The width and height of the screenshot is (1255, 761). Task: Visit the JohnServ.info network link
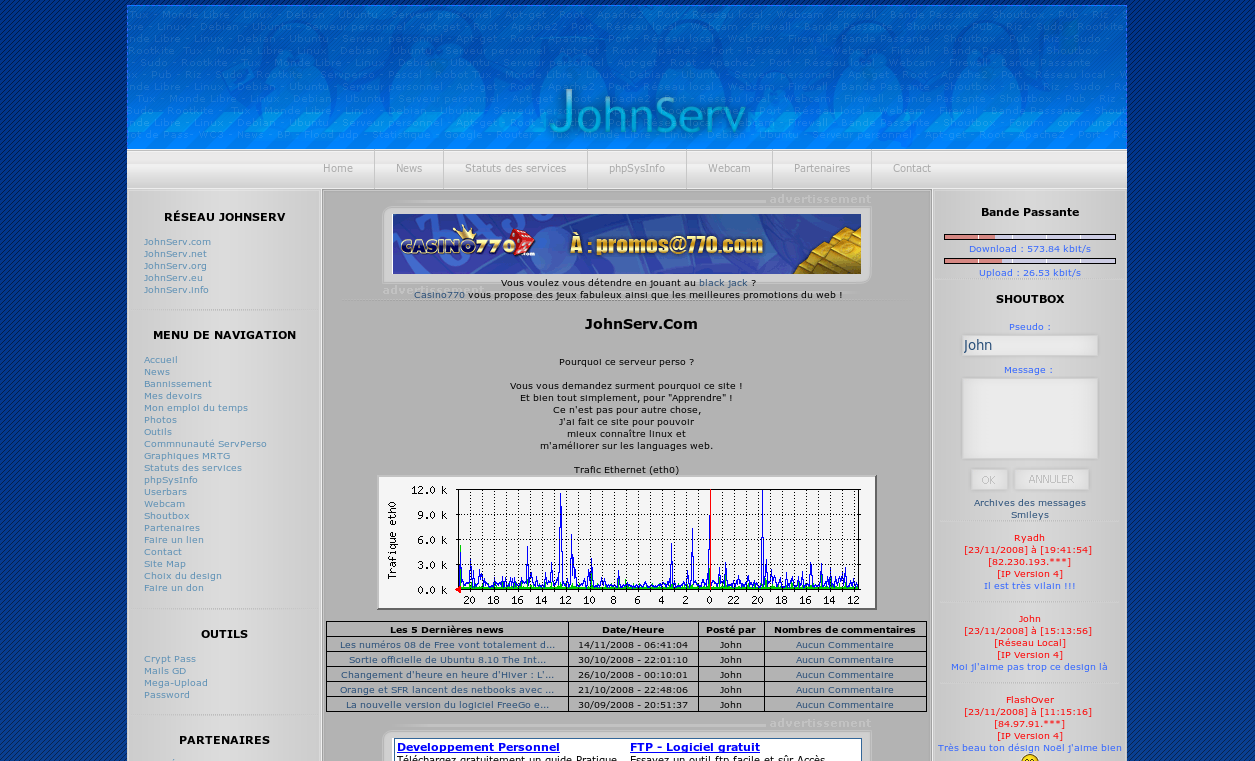tap(176, 290)
